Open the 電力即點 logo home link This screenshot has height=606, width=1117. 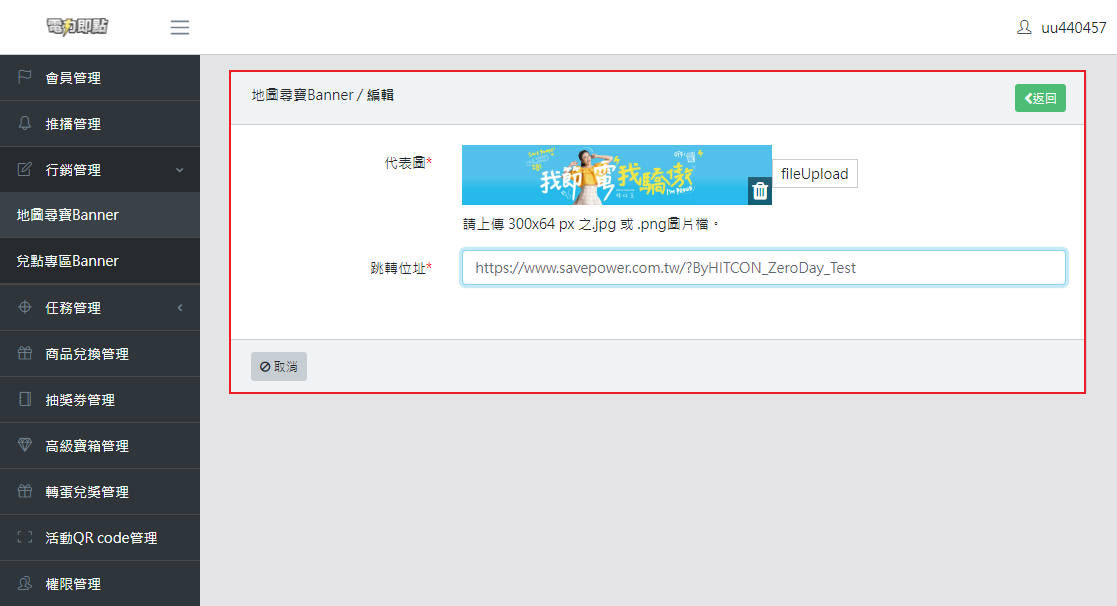(77, 27)
